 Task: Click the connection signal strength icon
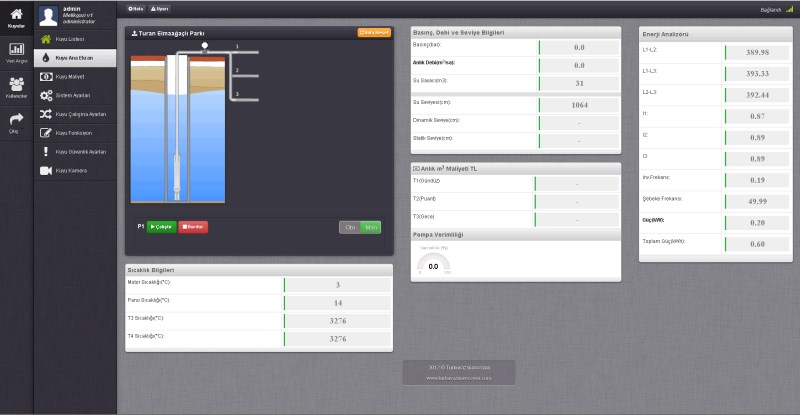[x=789, y=9]
